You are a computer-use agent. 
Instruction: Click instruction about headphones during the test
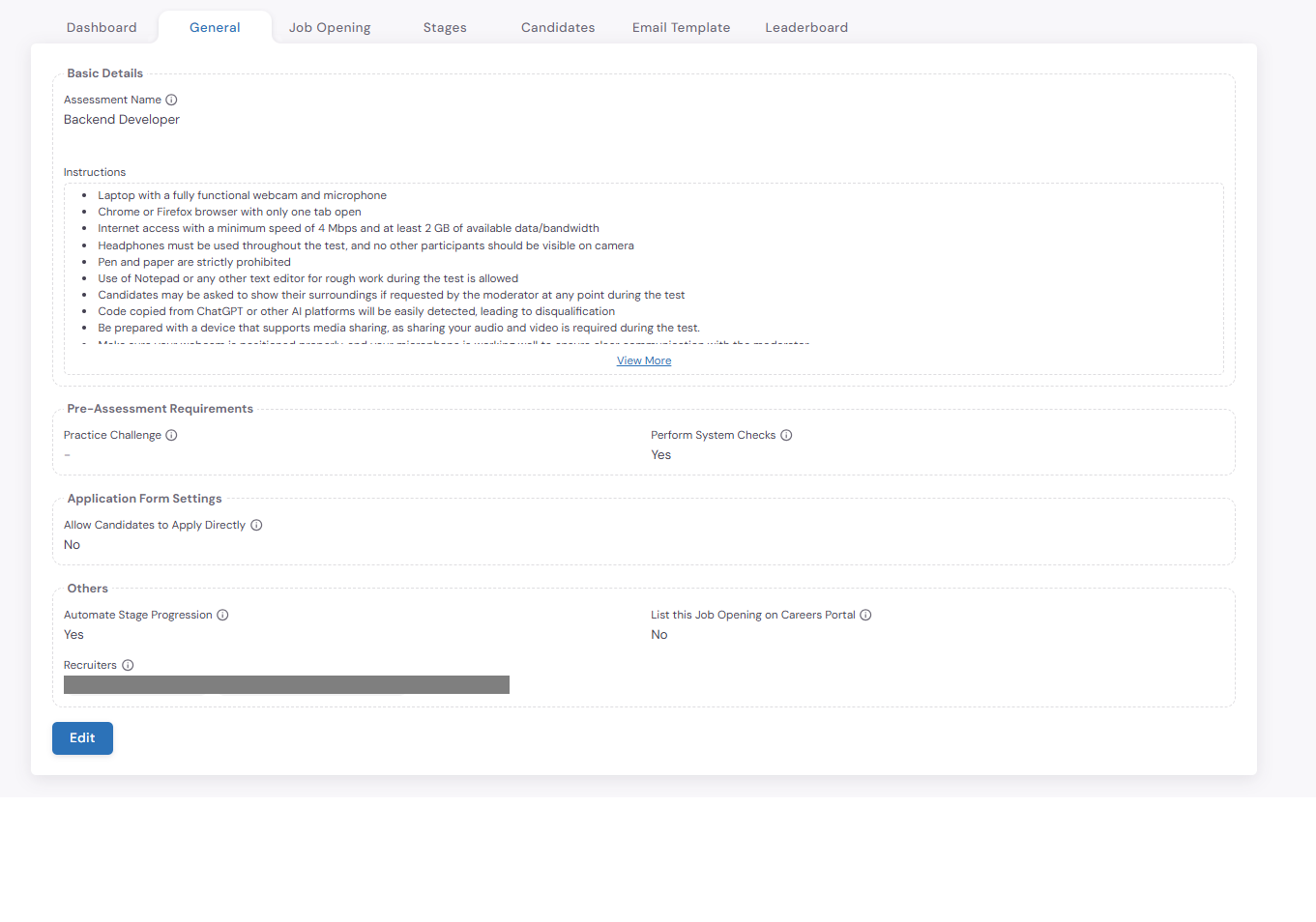pyautogui.click(x=366, y=245)
